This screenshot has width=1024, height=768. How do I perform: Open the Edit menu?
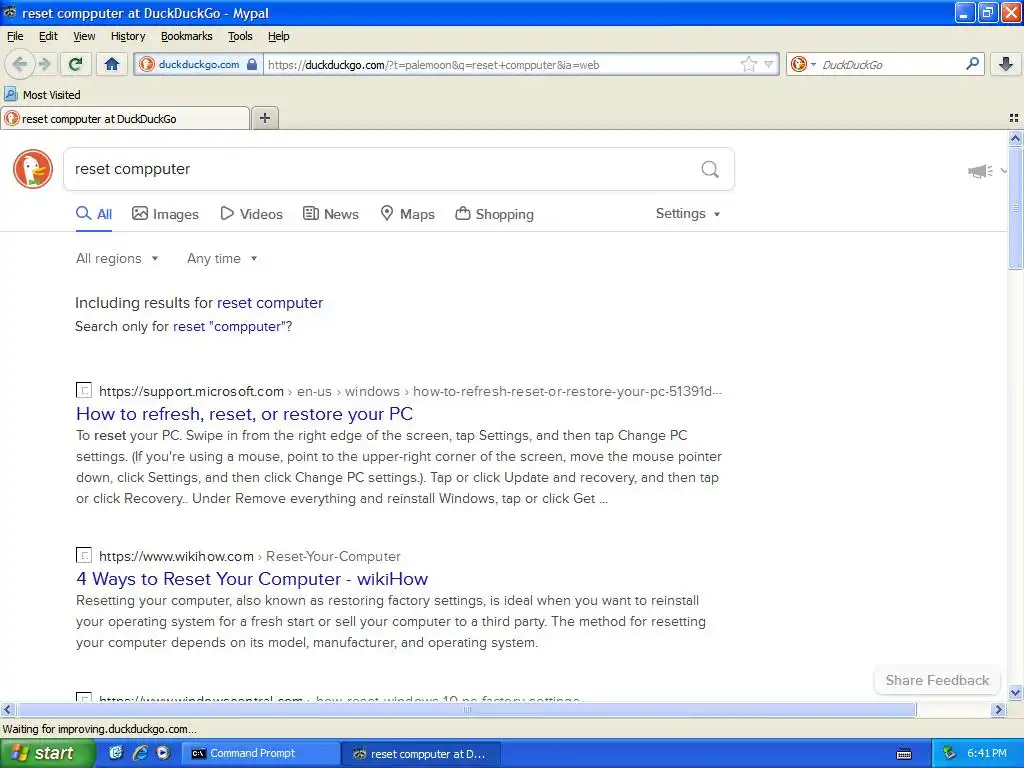click(x=48, y=36)
